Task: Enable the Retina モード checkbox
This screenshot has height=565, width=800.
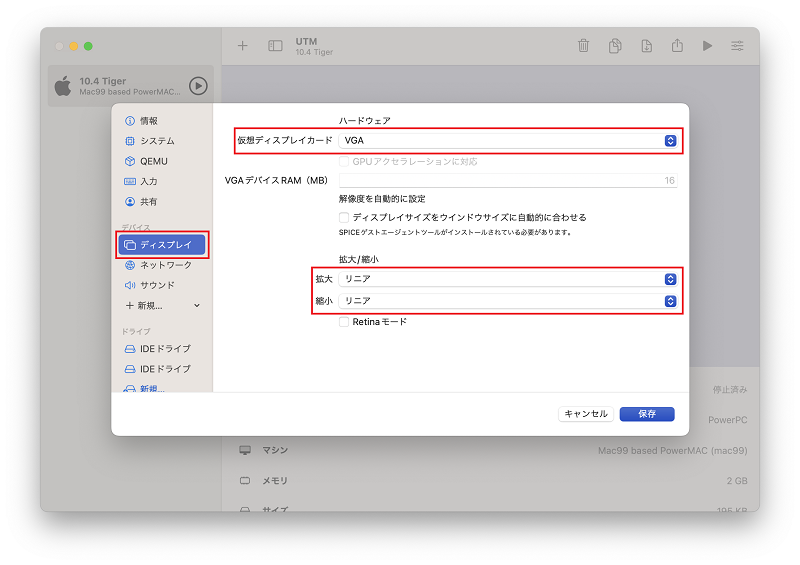Action: click(x=344, y=322)
